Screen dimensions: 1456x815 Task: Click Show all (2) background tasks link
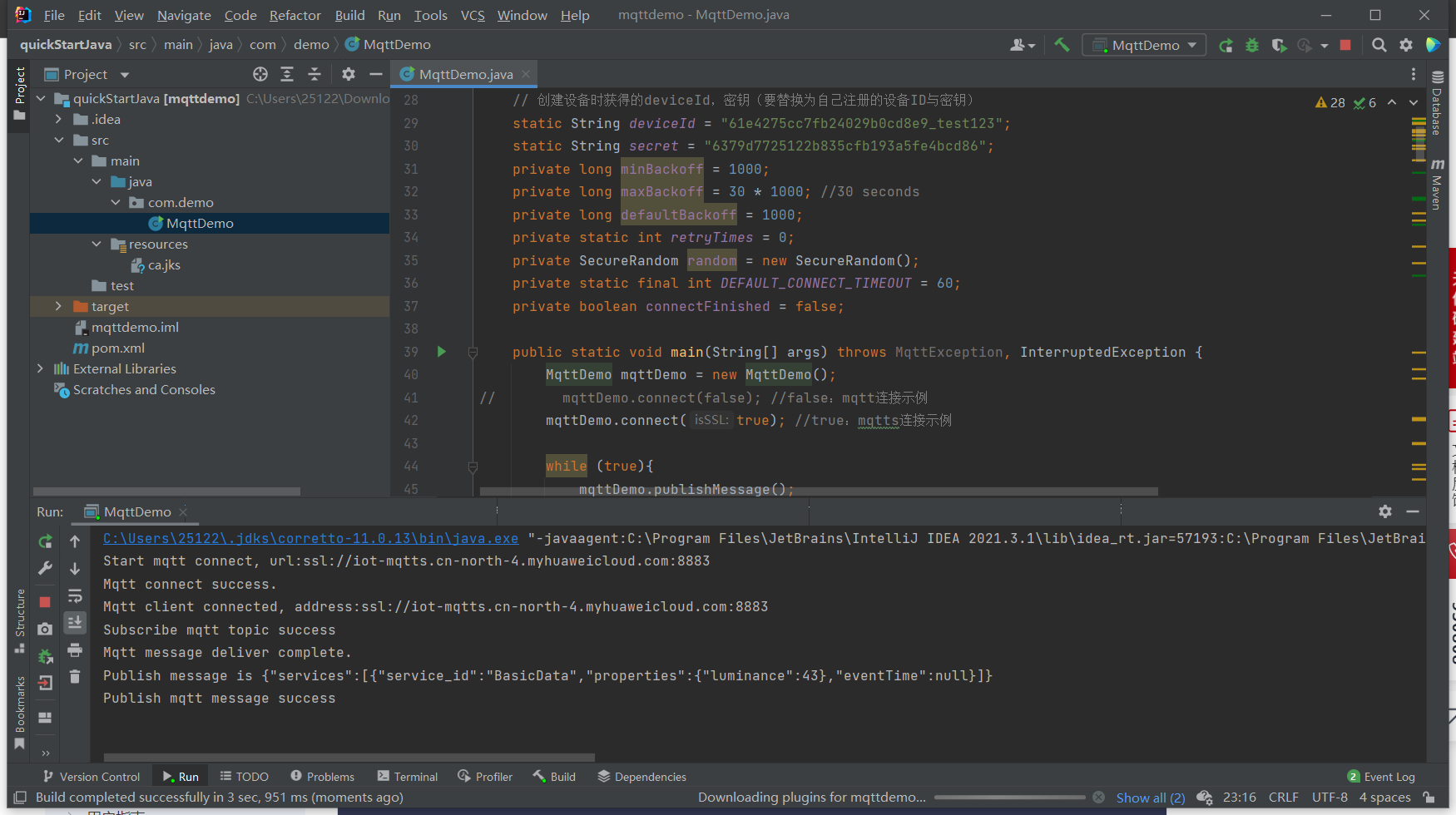tap(1150, 798)
